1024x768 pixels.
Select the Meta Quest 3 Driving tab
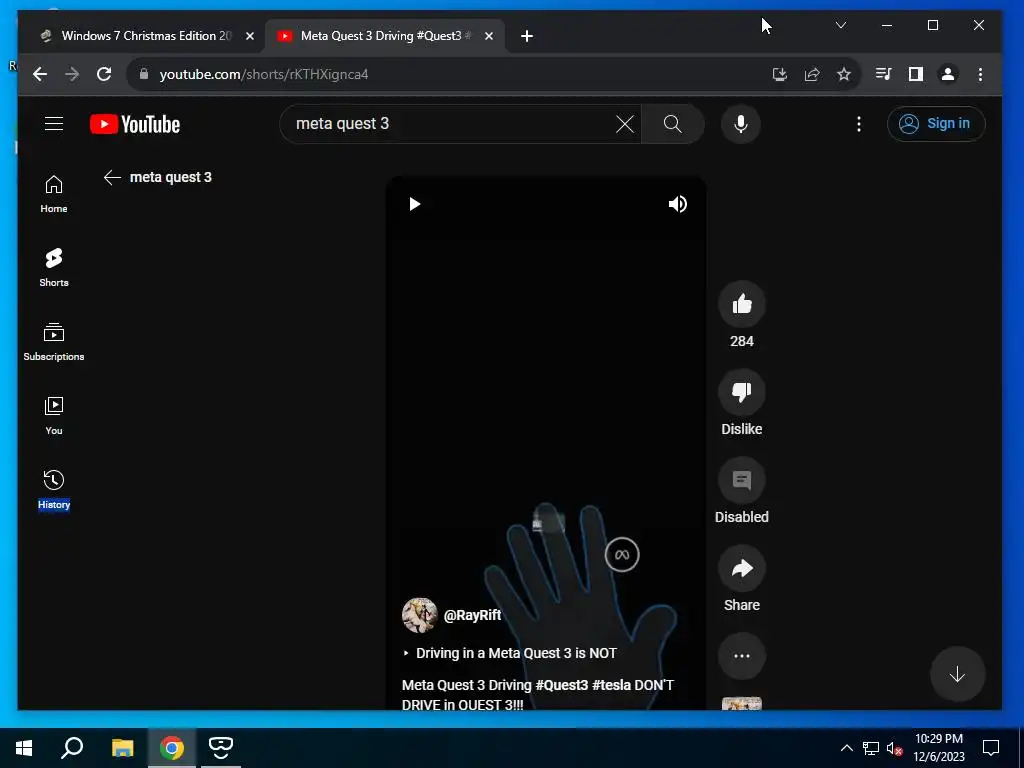(x=385, y=36)
